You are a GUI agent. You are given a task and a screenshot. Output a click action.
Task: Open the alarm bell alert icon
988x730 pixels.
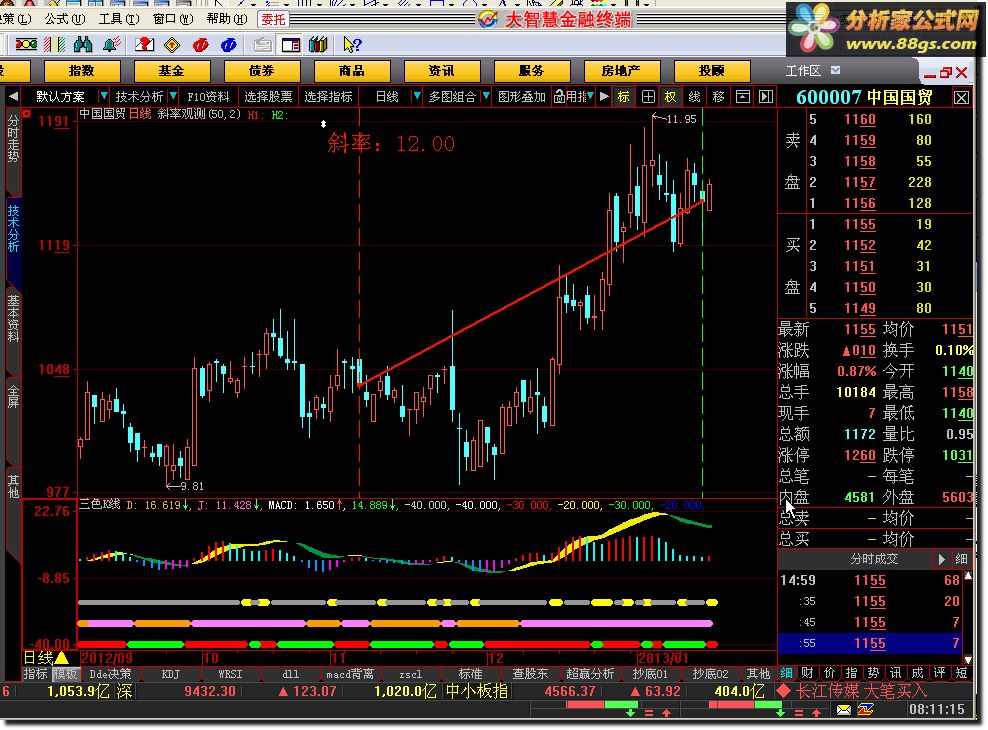(112, 45)
